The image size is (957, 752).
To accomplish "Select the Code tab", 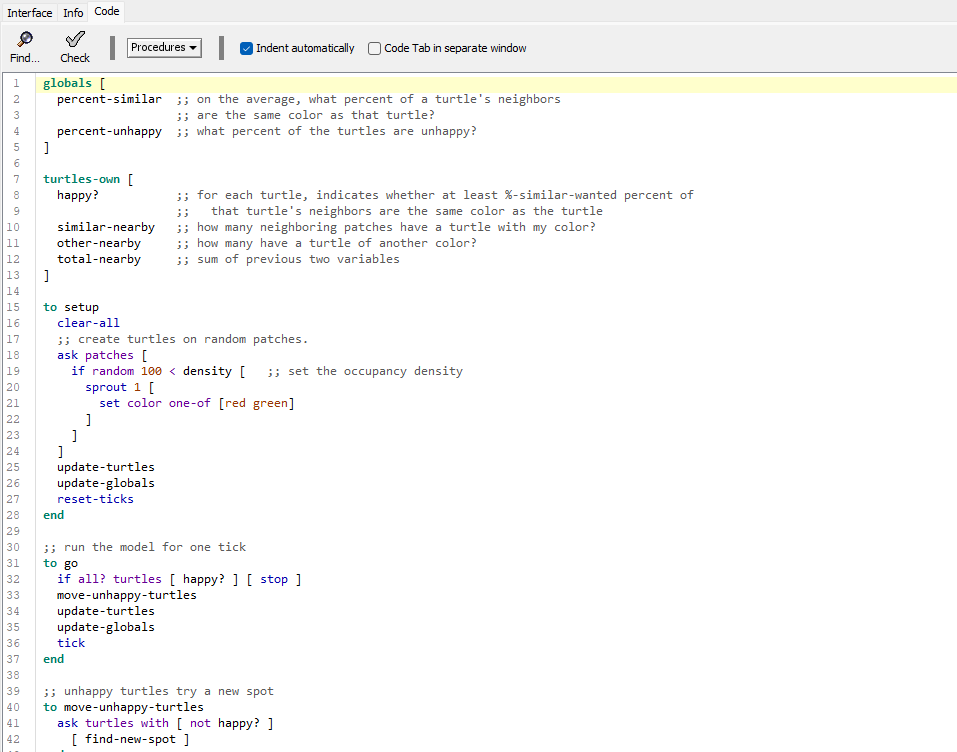I will (106, 12).
